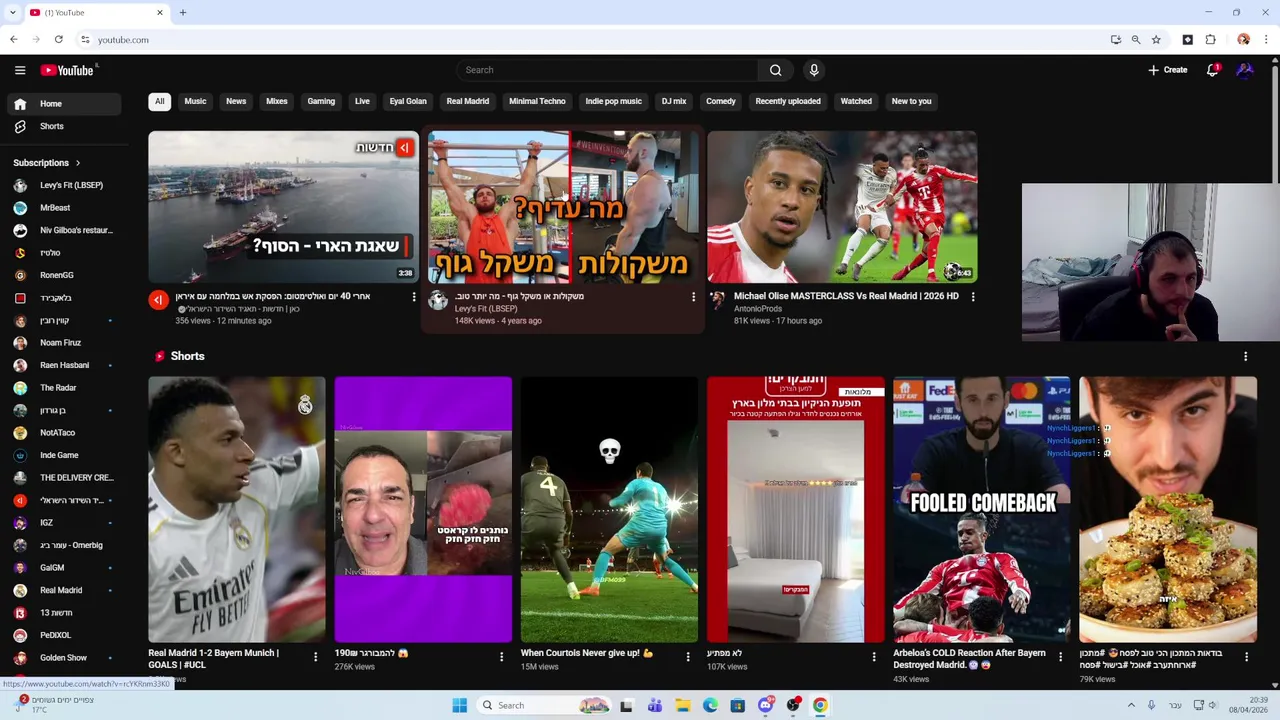The width and height of the screenshot is (1280, 720).
Task: Open the gym workout comparison thumbnail
Action: [x=563, y=207]
